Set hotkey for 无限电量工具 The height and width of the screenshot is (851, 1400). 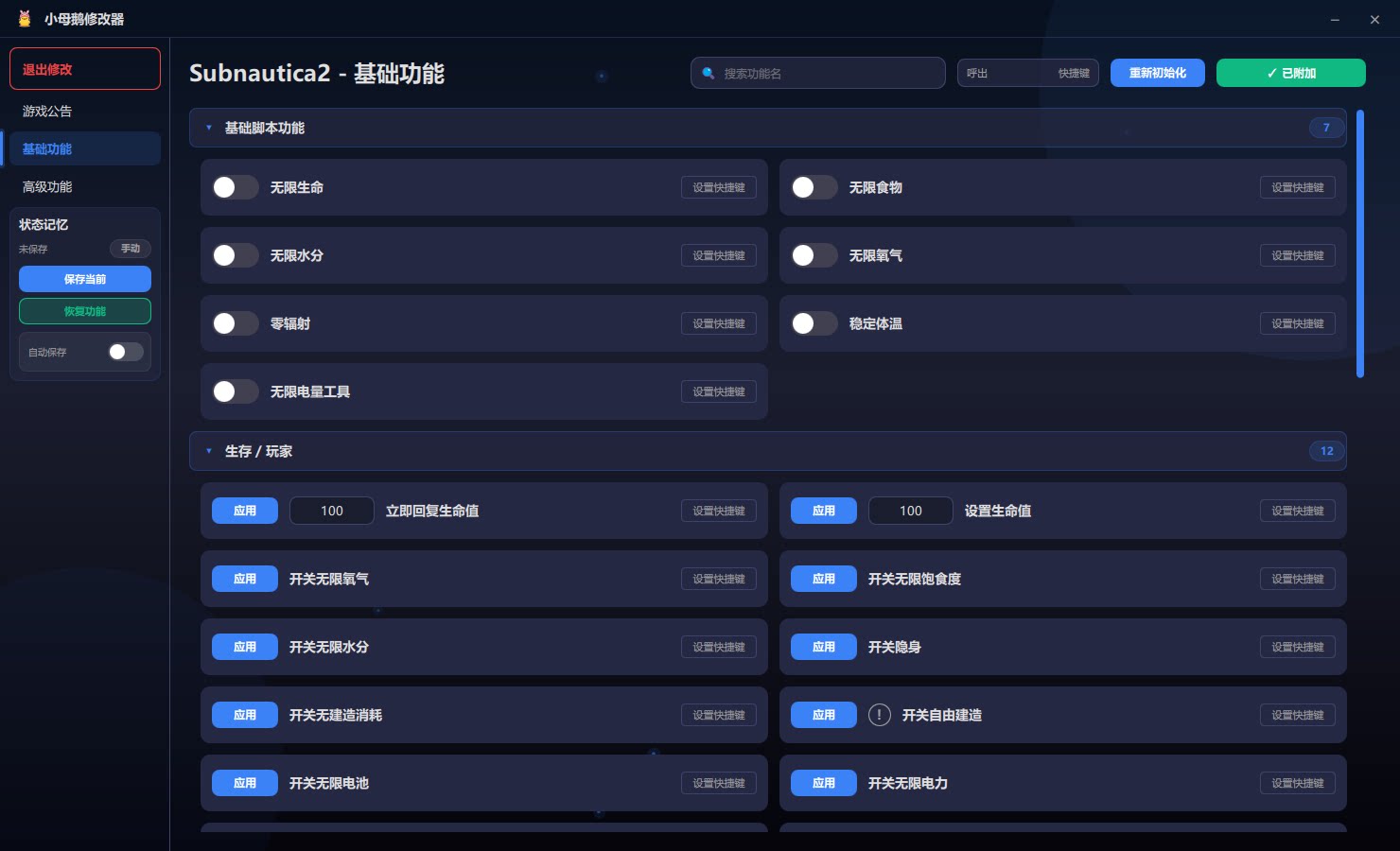click(719, 391)
